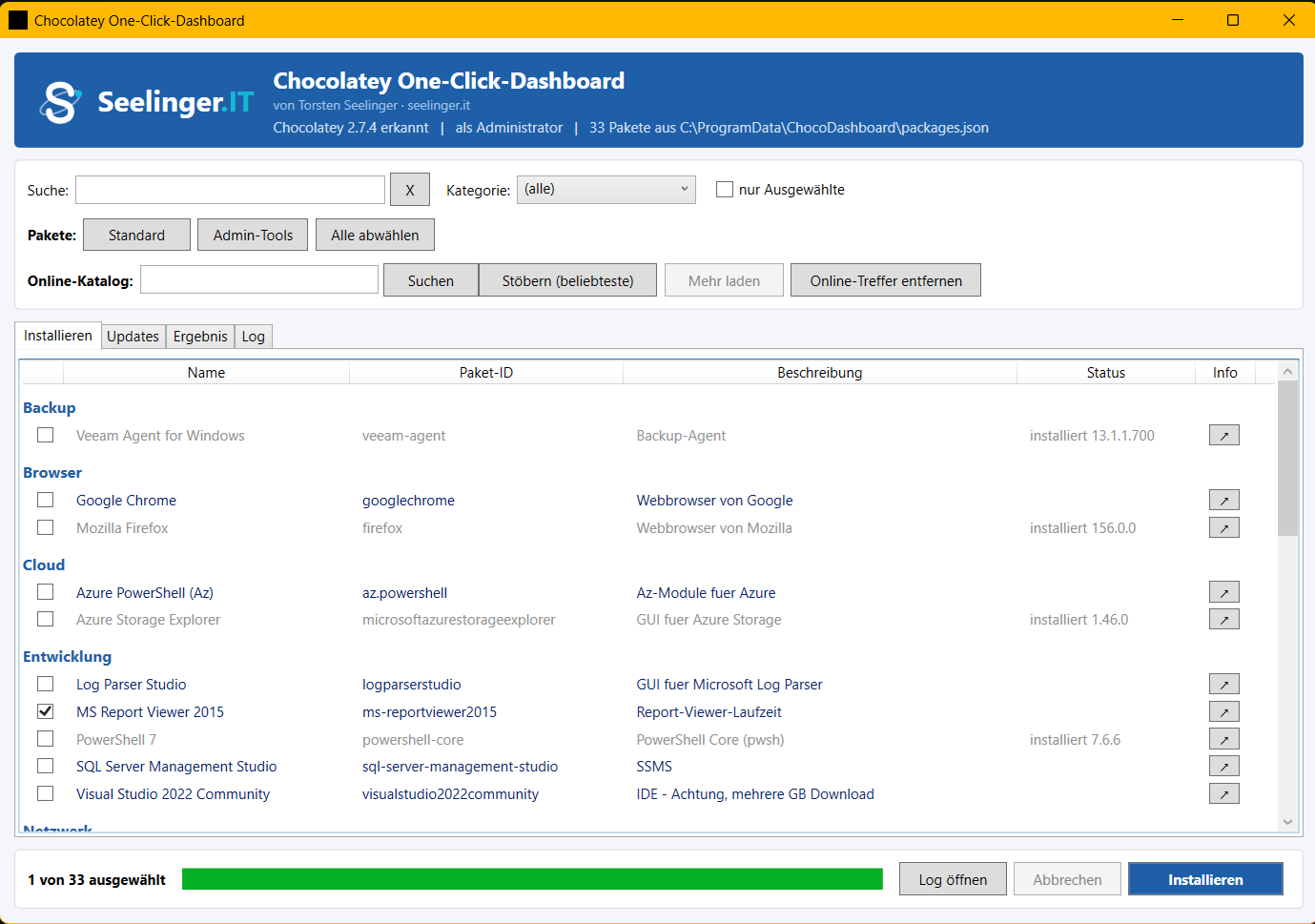The image size is (1315, 924).
Task: Sort by the Name column header
Action: click(x=206, y=373)
